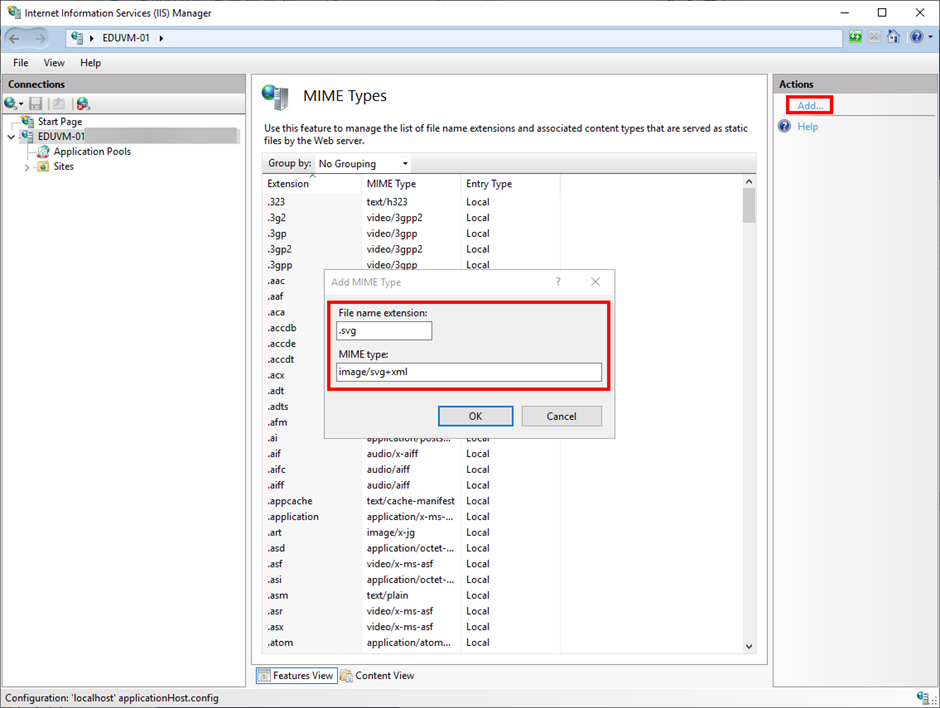Confirm the MIME type with OK
The width and height of the screenshot is (940, 708).
pos(475,416)
